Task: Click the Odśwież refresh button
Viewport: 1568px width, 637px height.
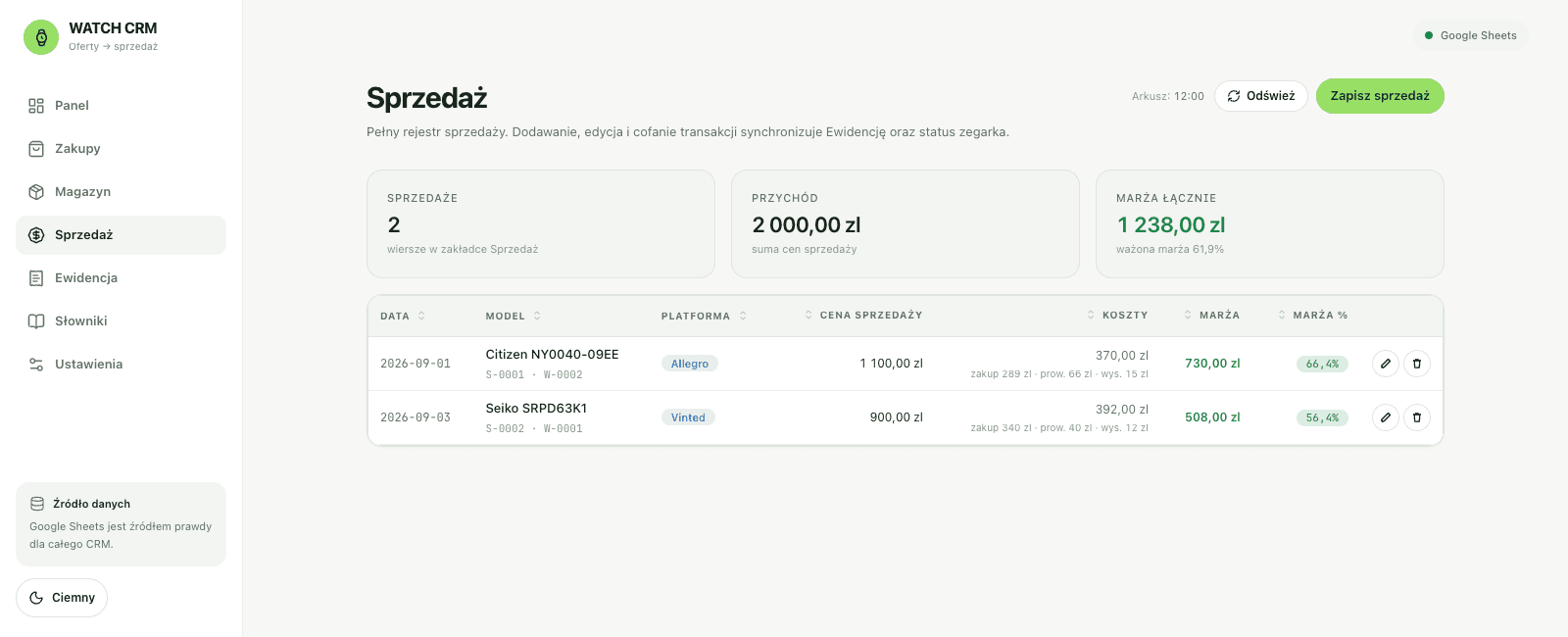Action: (1261, 96)
